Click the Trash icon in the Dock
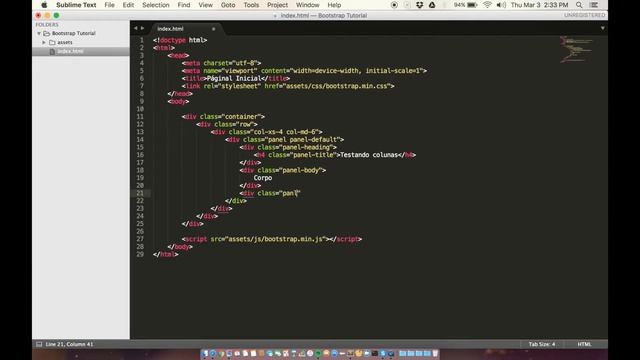The image size is (640, 360). click(435, 353)
